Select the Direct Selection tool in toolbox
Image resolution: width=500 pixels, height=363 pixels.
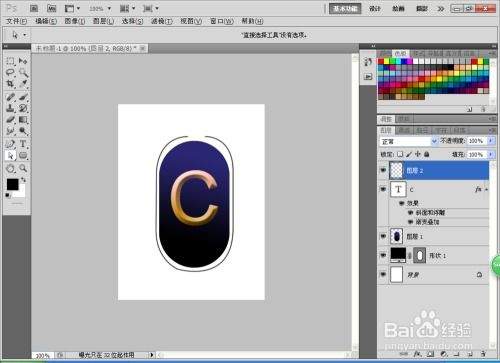[x=10, y=155]
